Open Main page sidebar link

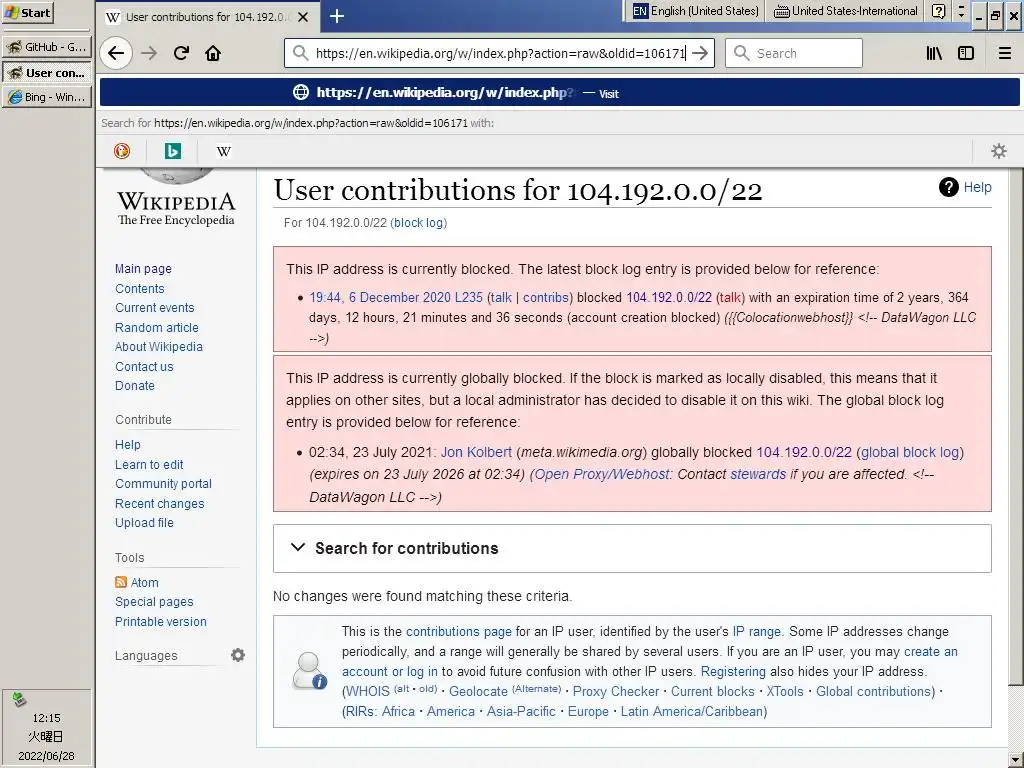143,268
